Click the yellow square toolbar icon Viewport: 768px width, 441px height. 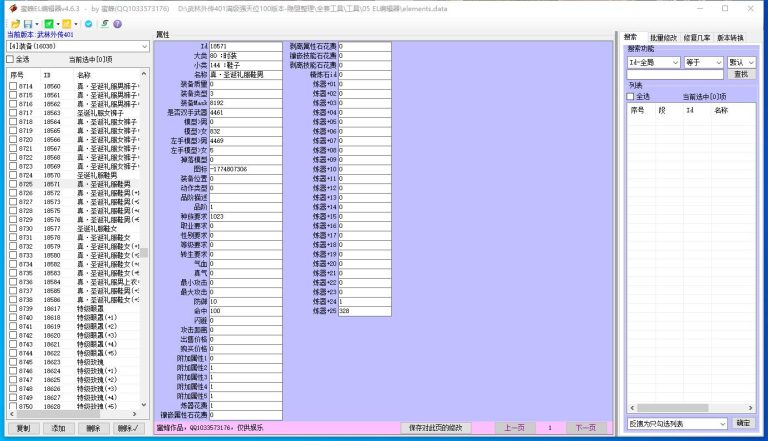pyautogui.click(x=67, y=24)
